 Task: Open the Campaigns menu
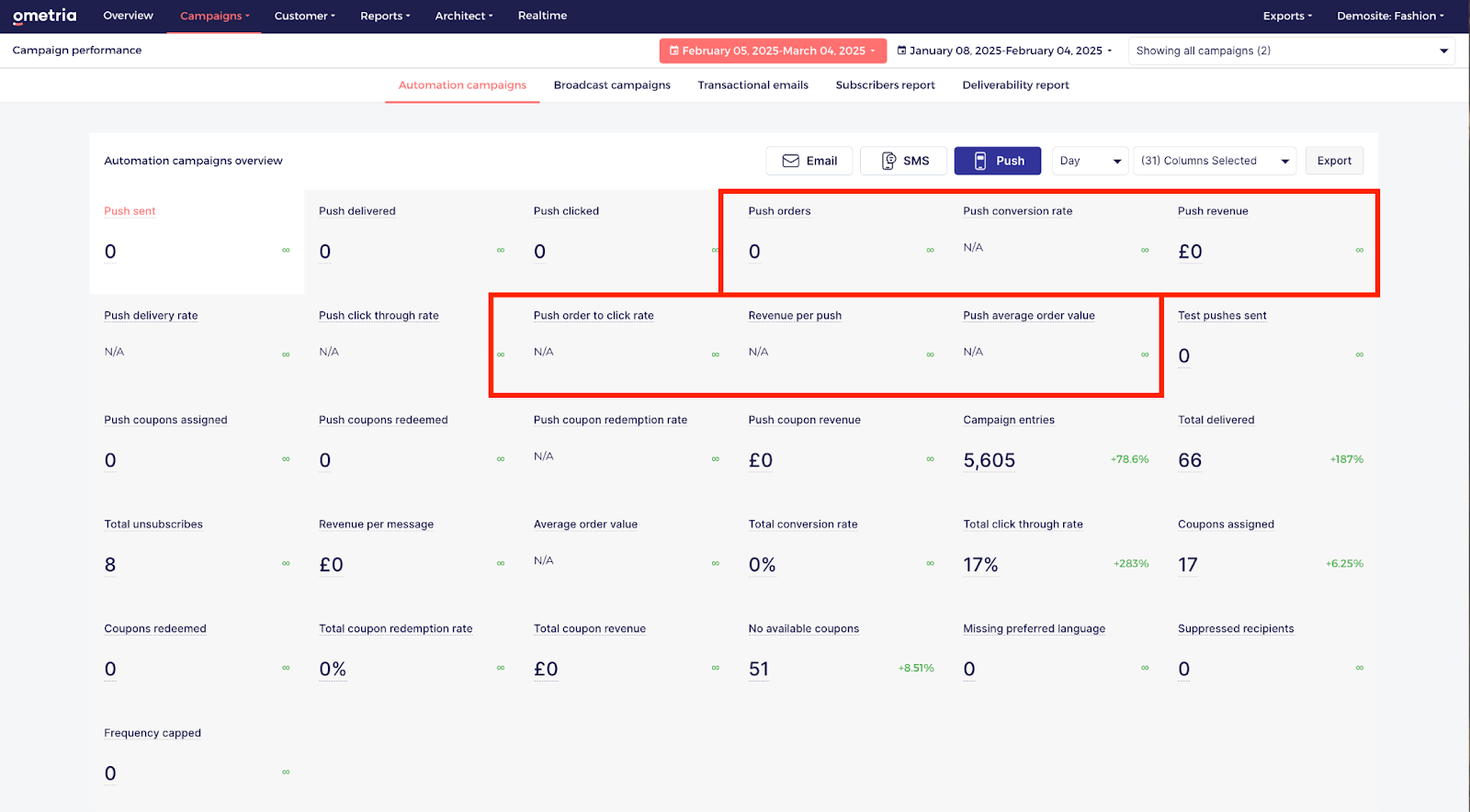tap(214, 17)
